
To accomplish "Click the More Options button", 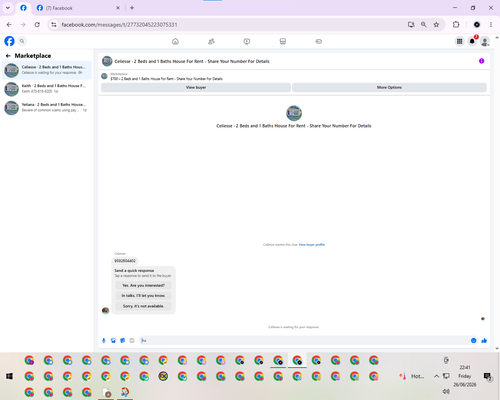I will point(389,87).
